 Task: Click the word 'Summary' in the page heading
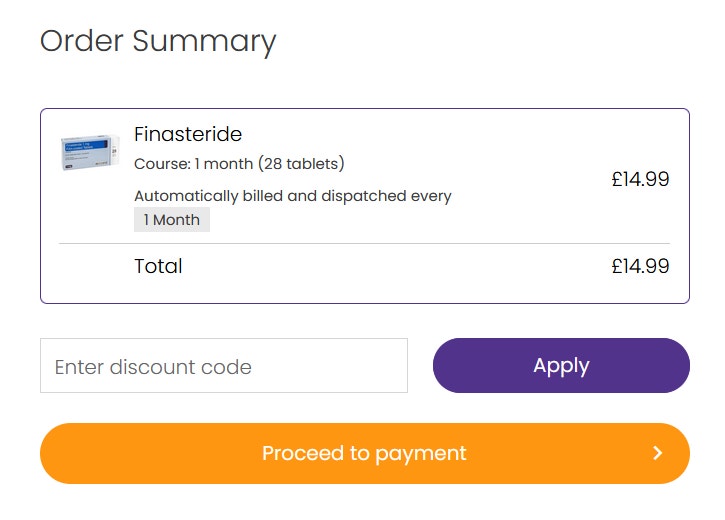click(204, 42)
